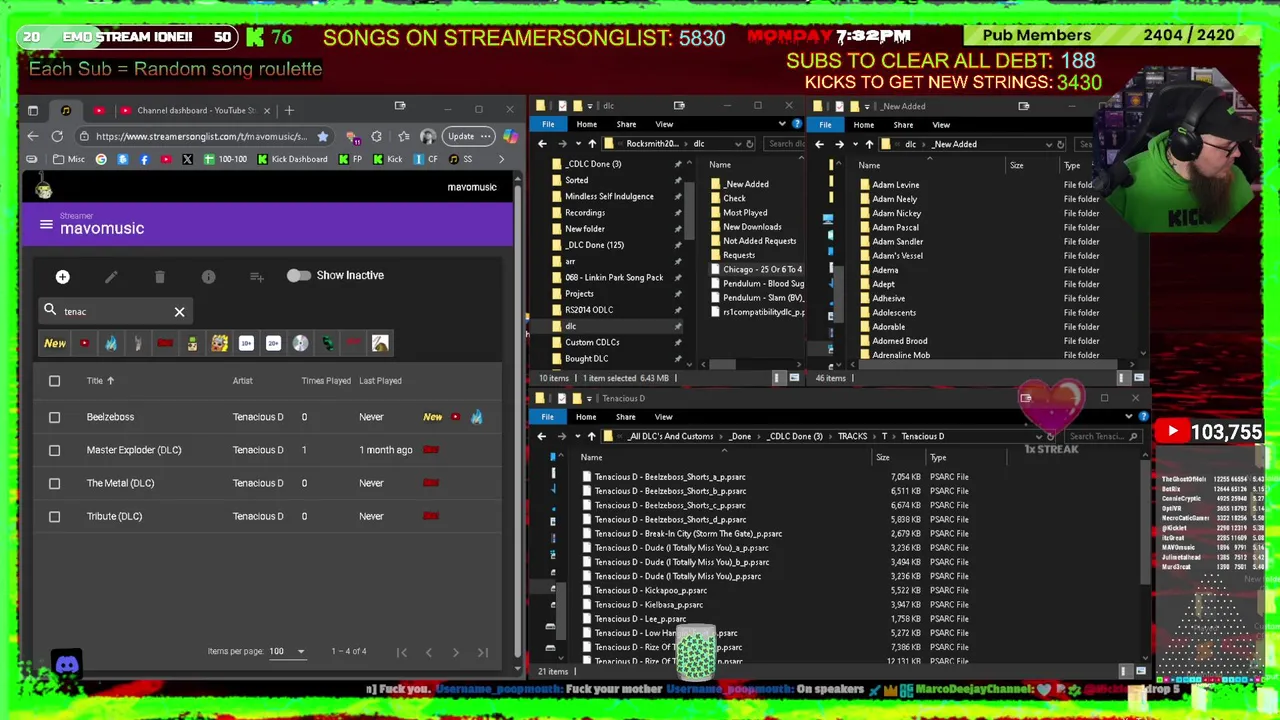Sort the song table by Title column
This screenshot has width=1280, height=720.
[x=95, y=381]
